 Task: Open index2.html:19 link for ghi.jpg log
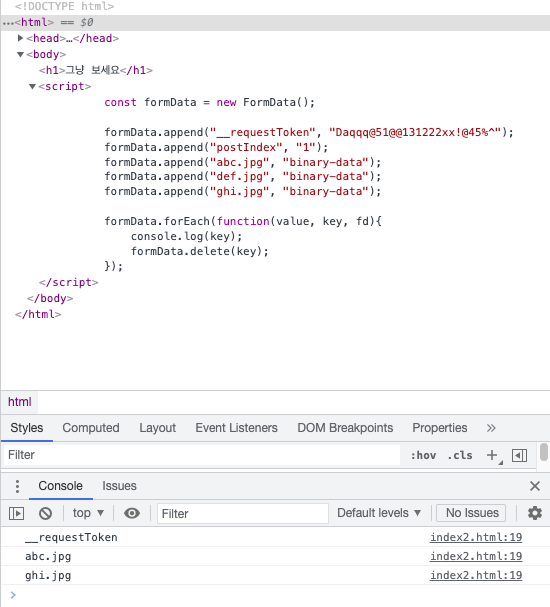(476, 575)
